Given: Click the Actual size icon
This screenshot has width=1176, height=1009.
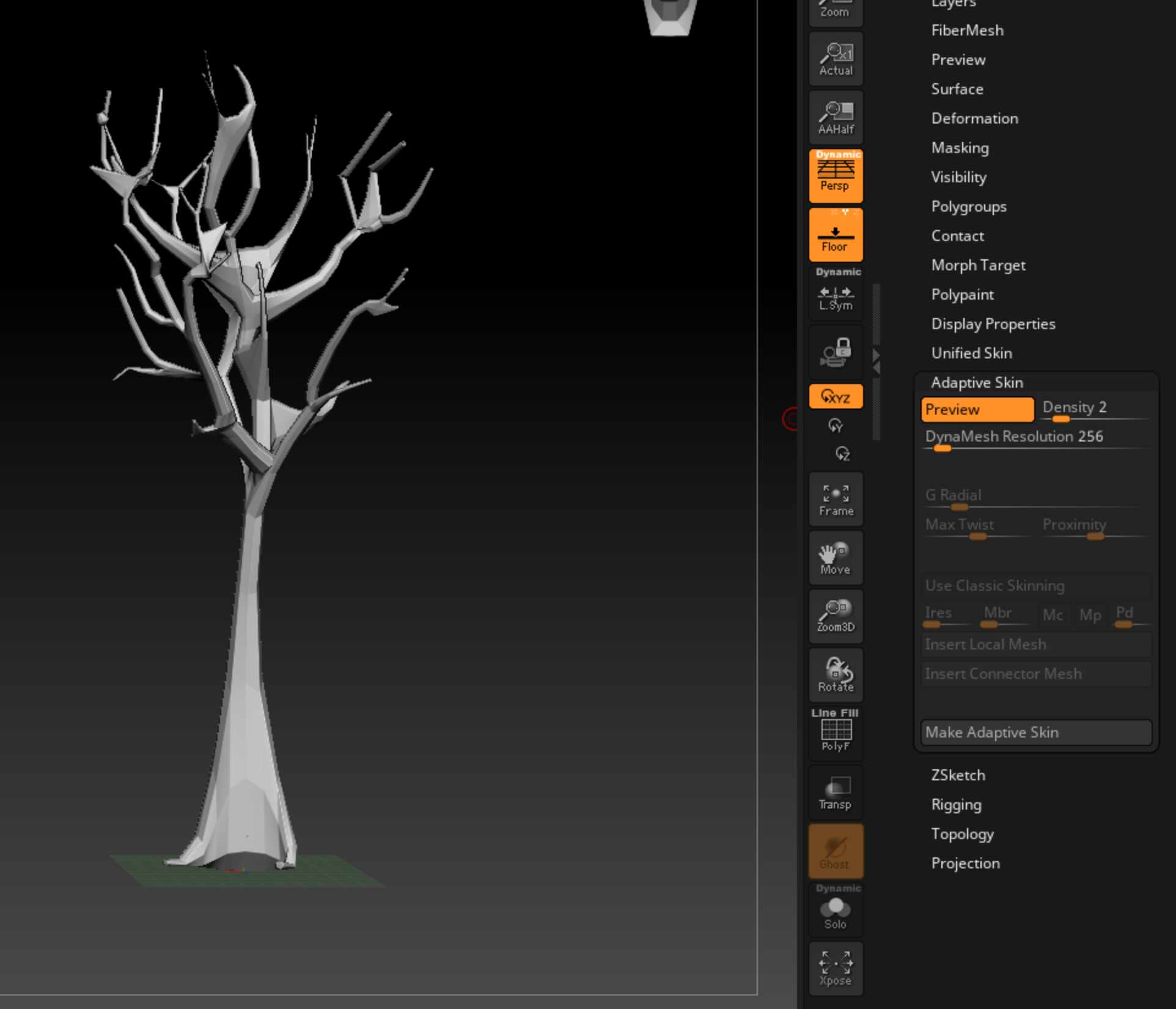Looking at the screenshot, I should [835, 59].
